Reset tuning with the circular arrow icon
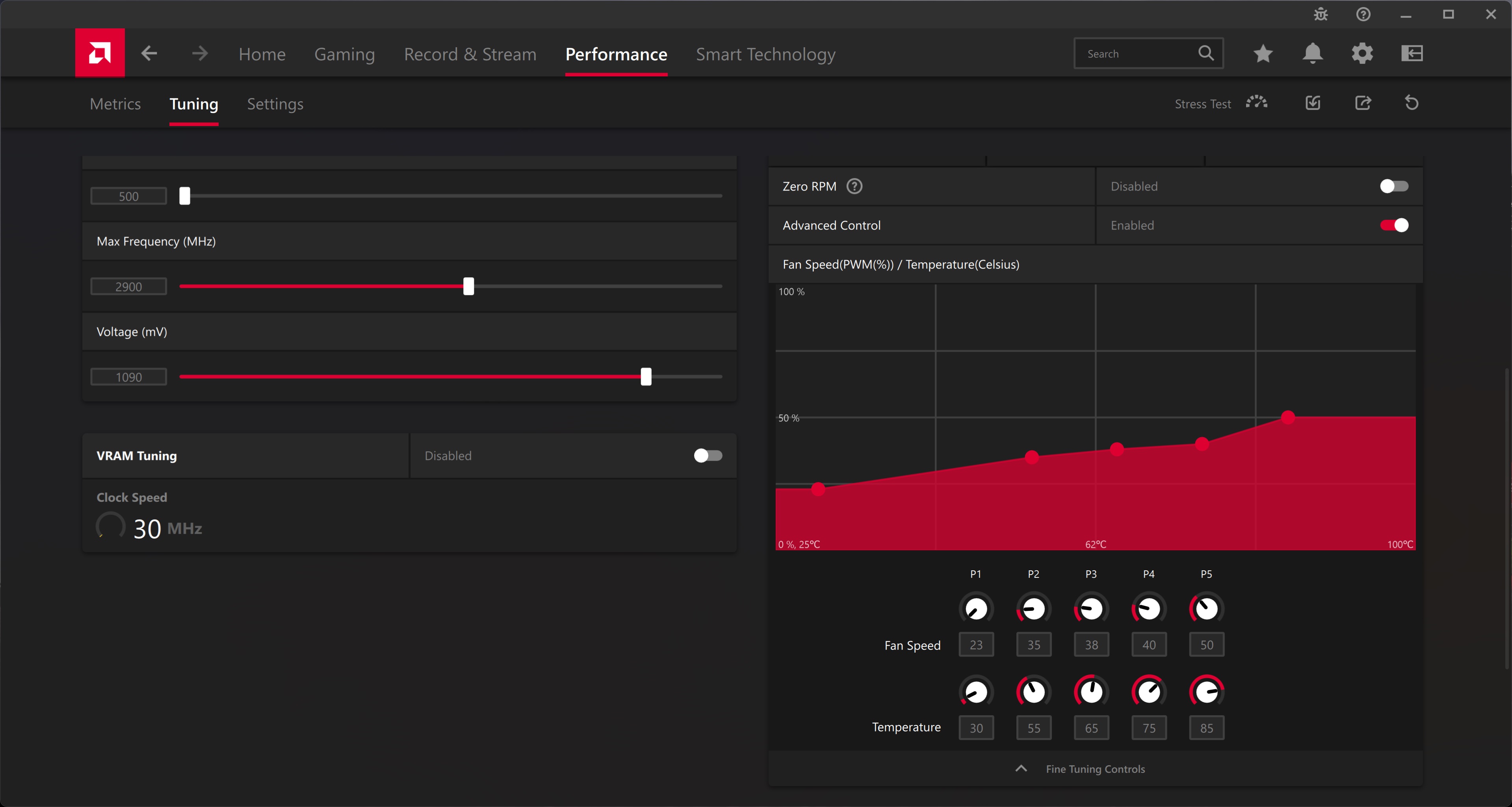Screen dimensions: 1512x807 pyautogui.click(x=1412, y=103)
